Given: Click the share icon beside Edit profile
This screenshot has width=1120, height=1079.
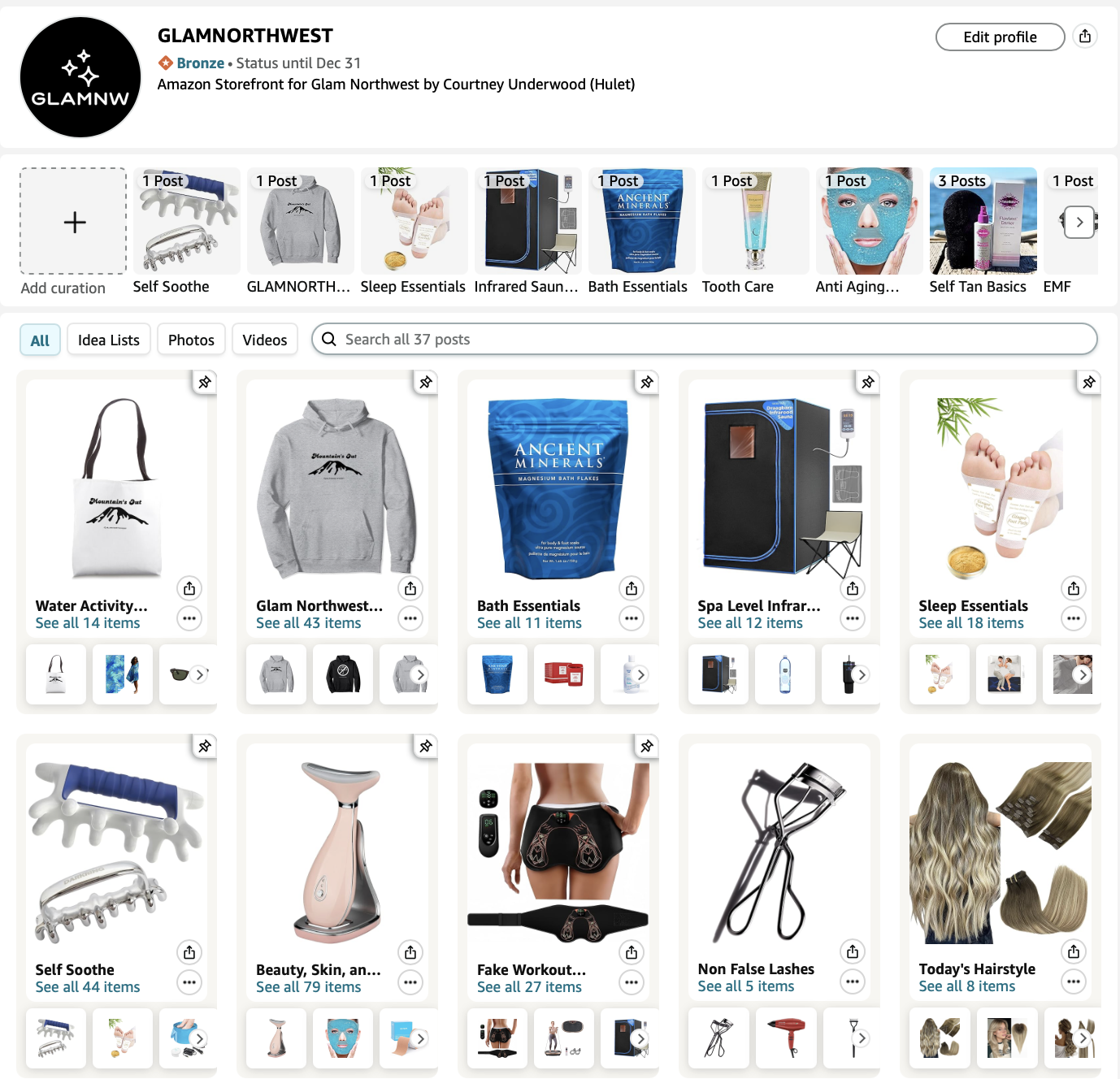Looking at the screenshot, I should pyautogui.click(x=1085, y=37).
